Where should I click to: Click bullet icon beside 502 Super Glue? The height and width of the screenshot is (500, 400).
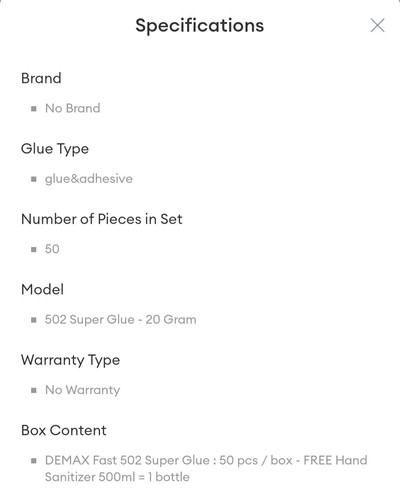tap(34, 320)
